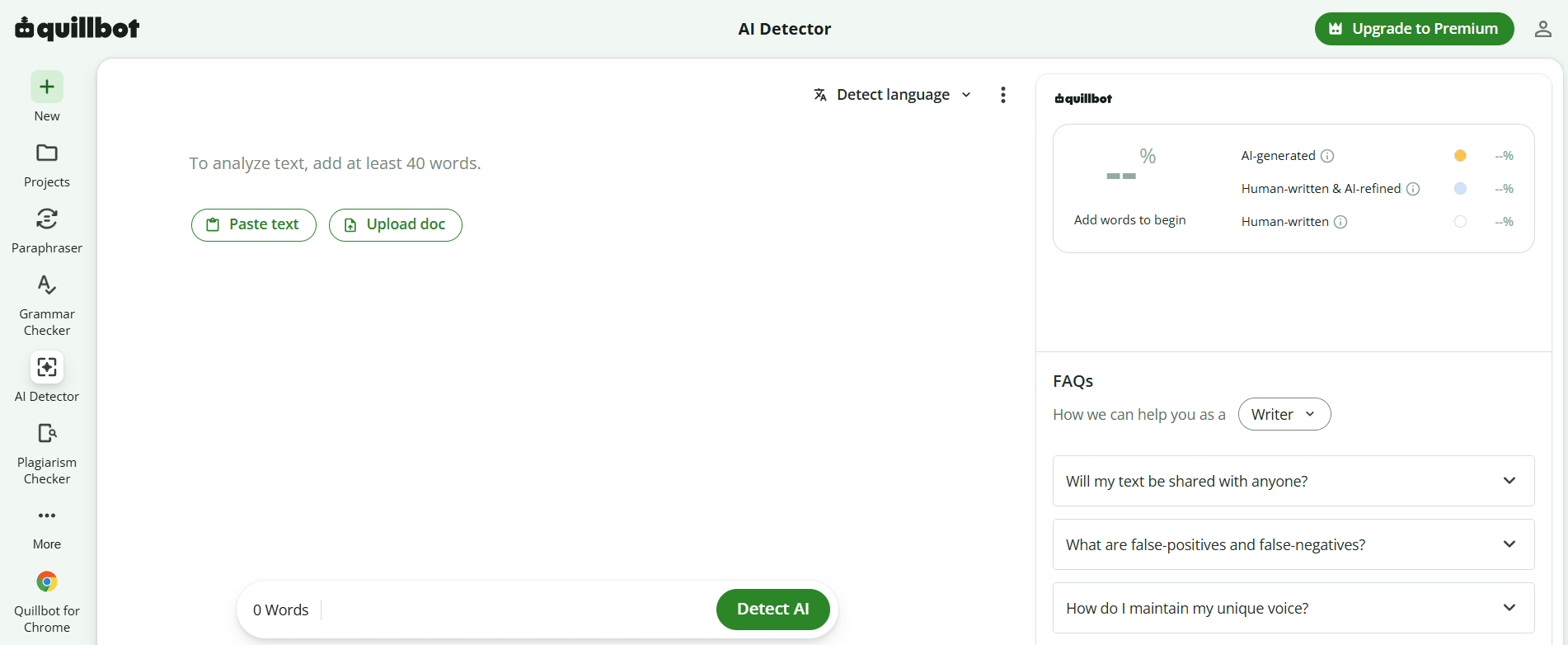This screenshot has height=645, width=1568.
Task: Click info icon beside Human-written & AI-refined
Action: pyautogui.click(x=1413, y=189)
